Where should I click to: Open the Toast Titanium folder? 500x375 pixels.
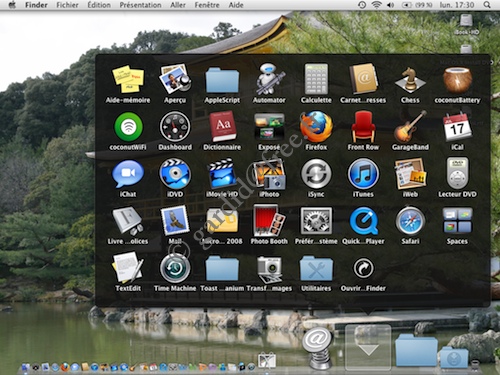(x=222, y=268)
